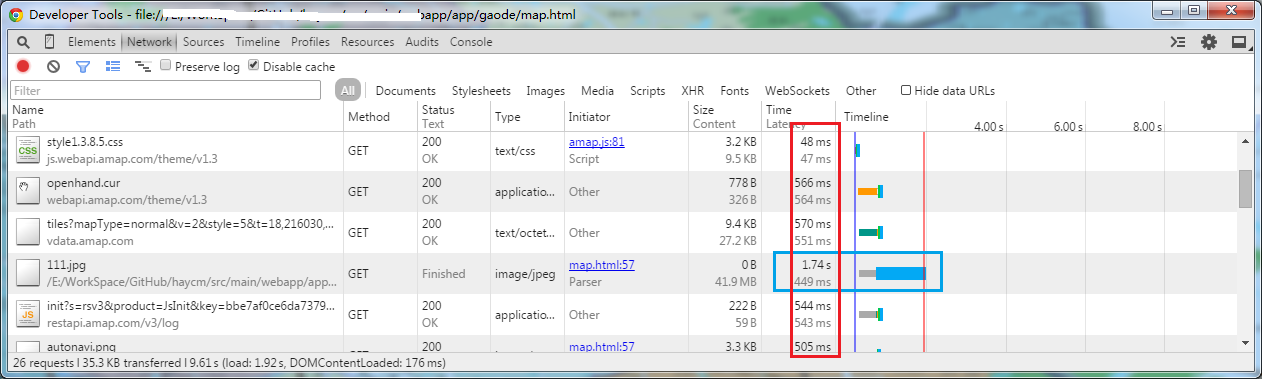
Task: Open DevTools settings gear
Action: point(1209,42)
